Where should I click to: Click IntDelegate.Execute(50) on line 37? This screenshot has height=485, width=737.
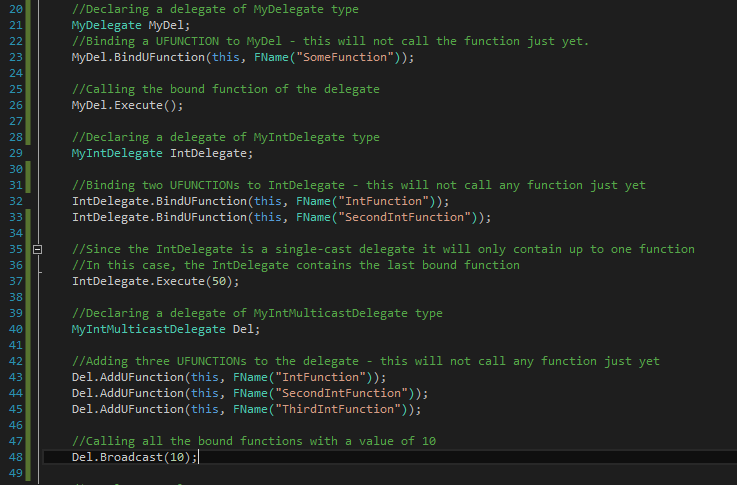[x=155, y=282]
